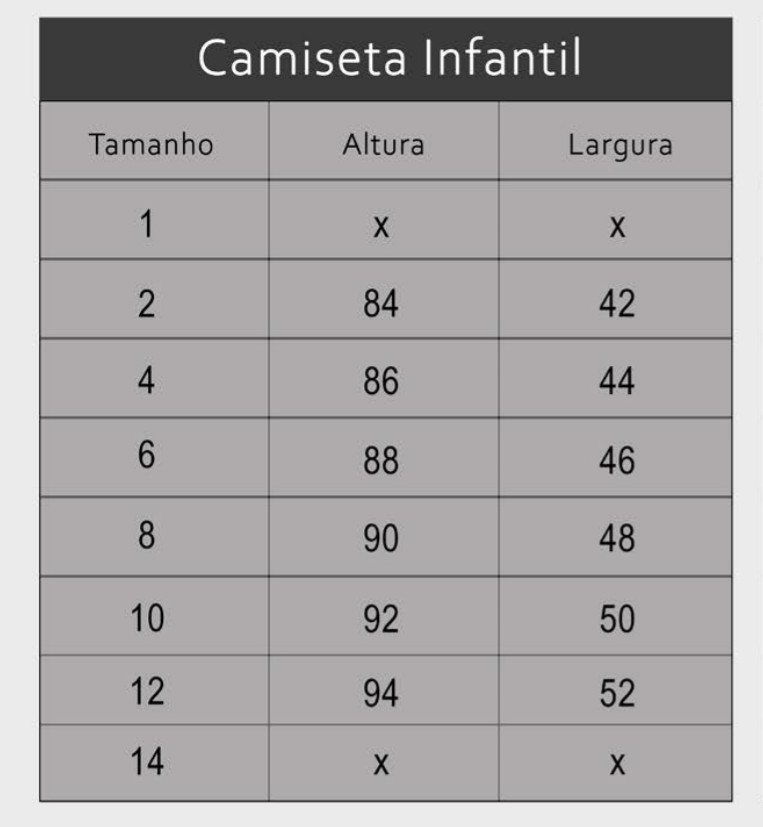The image size is (763, 827).
Task: Click the Camiseta Infantil table title
Action: [x=389, y=58]
